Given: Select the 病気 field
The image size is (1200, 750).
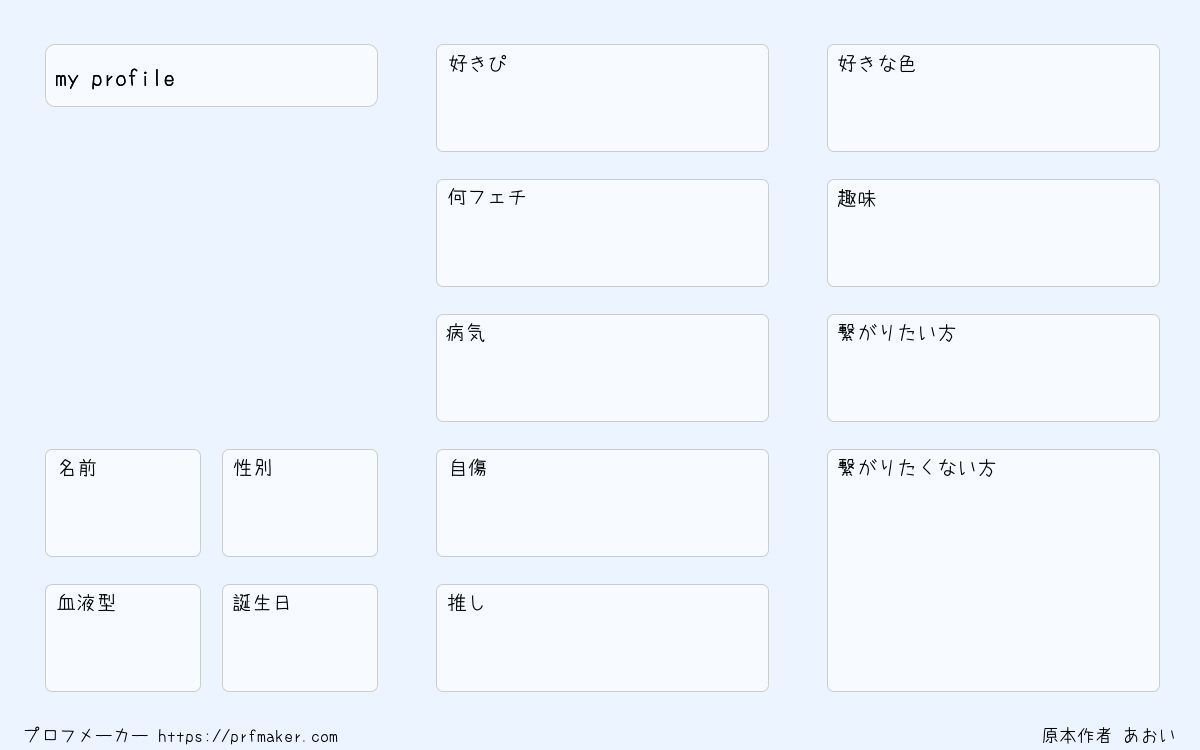Looking at the screenshot, I should (602, 368).
